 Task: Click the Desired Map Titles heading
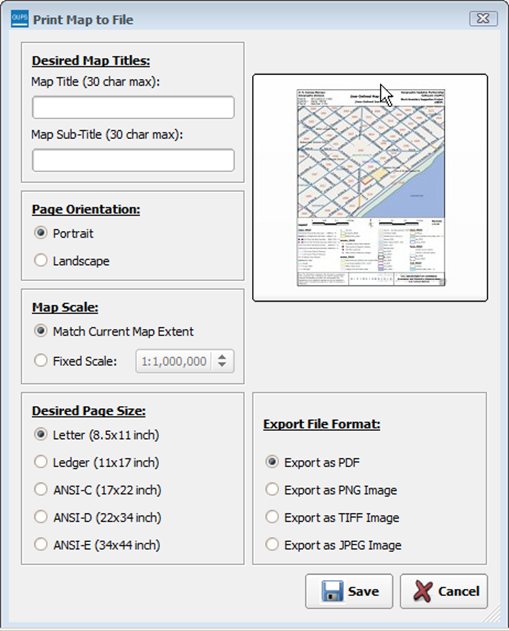[x=91, y=60]
